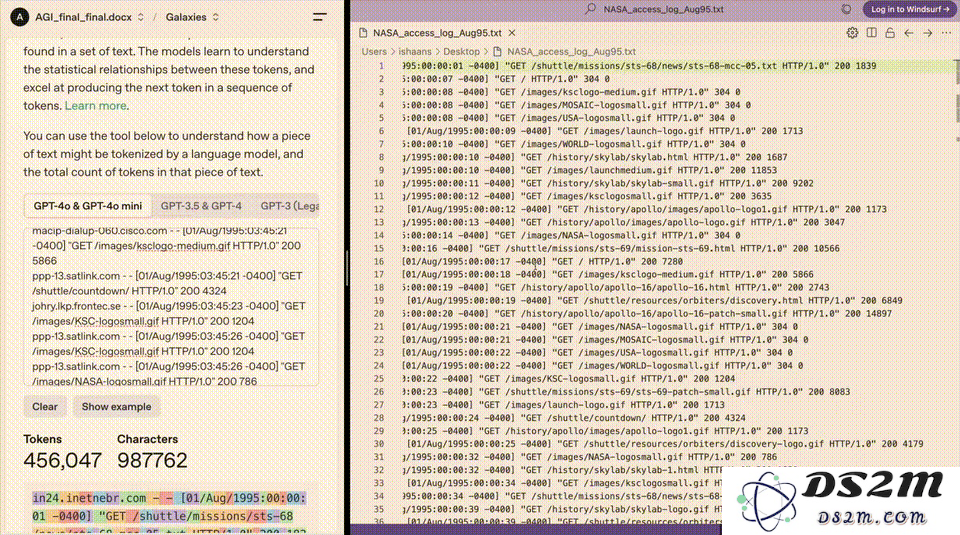The height and width of the screenshot is (535, 960).
Task: Select the GPT-4o & GPT-4o mini tab
Action: 88,206
